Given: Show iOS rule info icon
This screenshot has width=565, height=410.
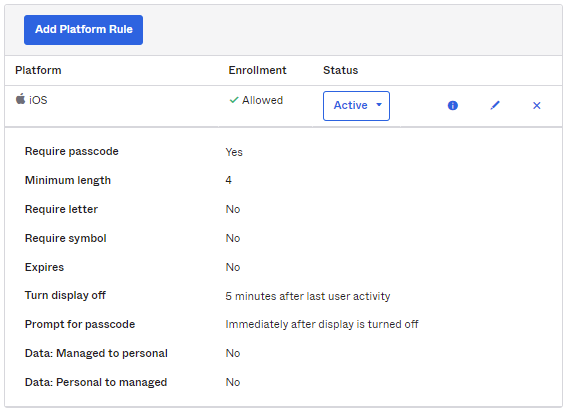Looking at the screenshot, I should coord(453,105).
